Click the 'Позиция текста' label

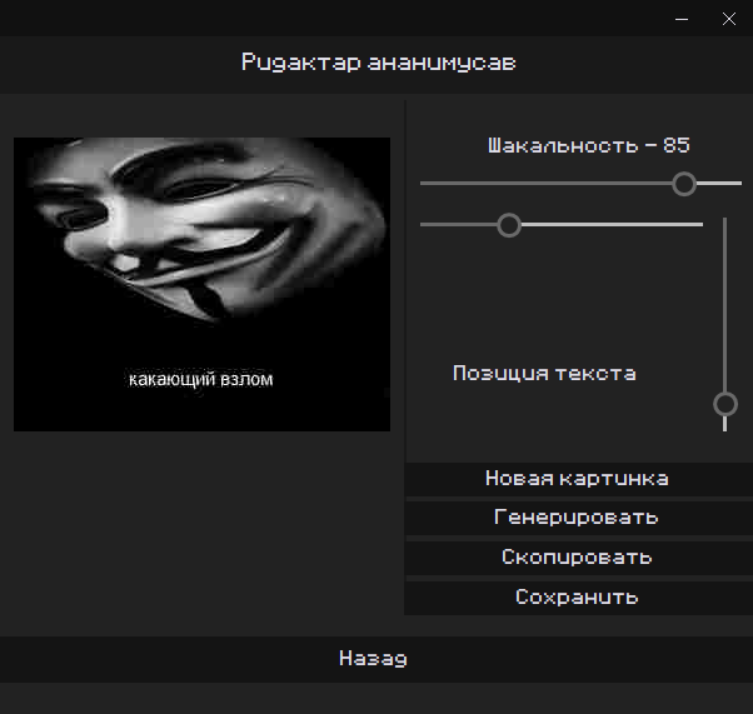pos(545,374)
